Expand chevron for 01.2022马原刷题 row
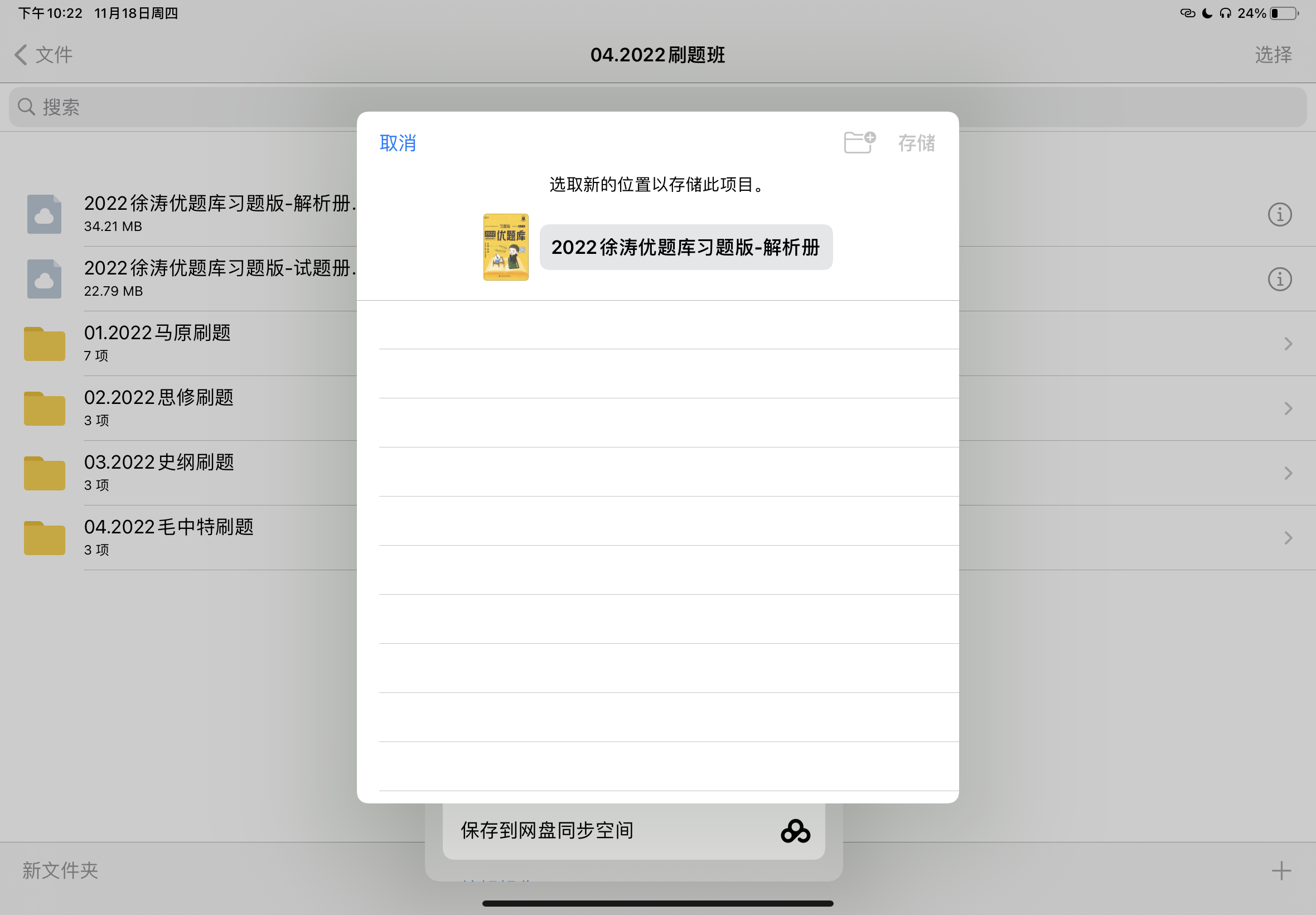Screen dimensions: 1316x915 pos(1288,344)
